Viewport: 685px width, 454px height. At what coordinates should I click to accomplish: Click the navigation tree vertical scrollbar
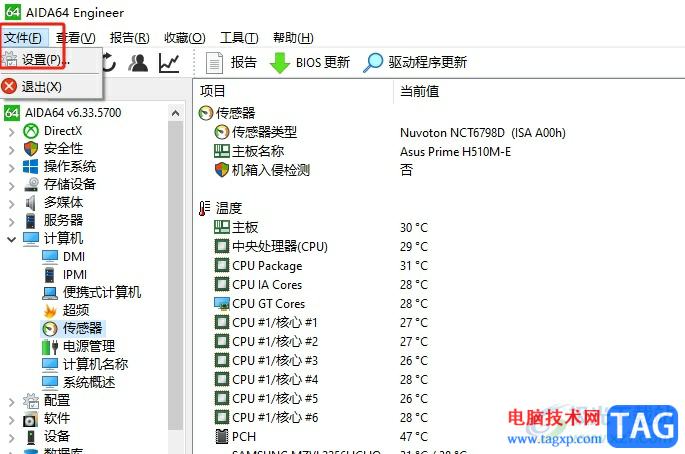tap(176, 277)
